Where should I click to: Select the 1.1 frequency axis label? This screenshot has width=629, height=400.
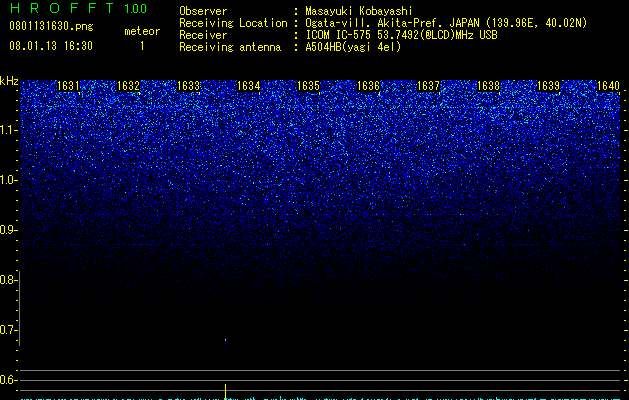[x=8, y=130]
